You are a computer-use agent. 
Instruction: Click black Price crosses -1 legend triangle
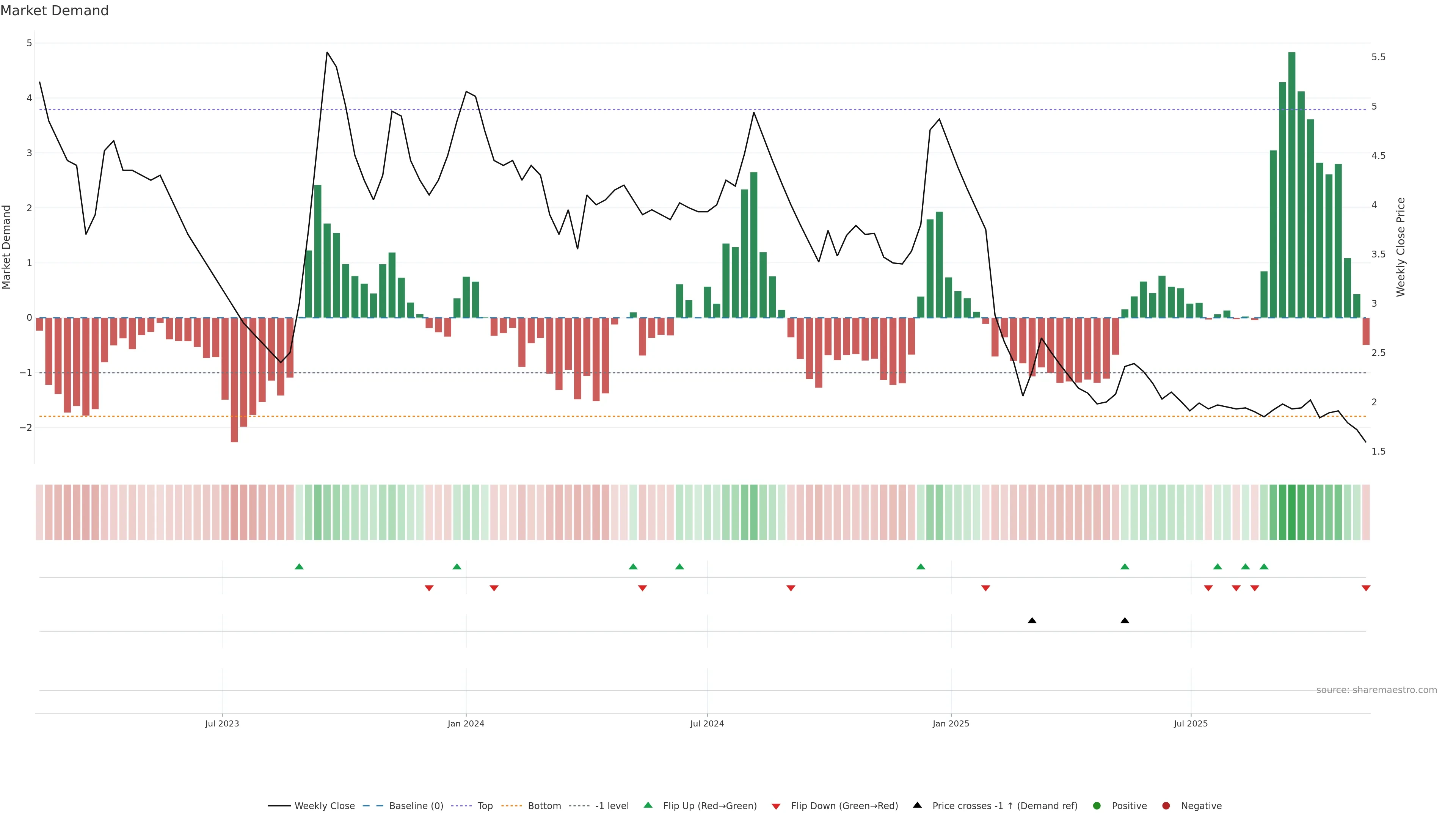[917, 805]
